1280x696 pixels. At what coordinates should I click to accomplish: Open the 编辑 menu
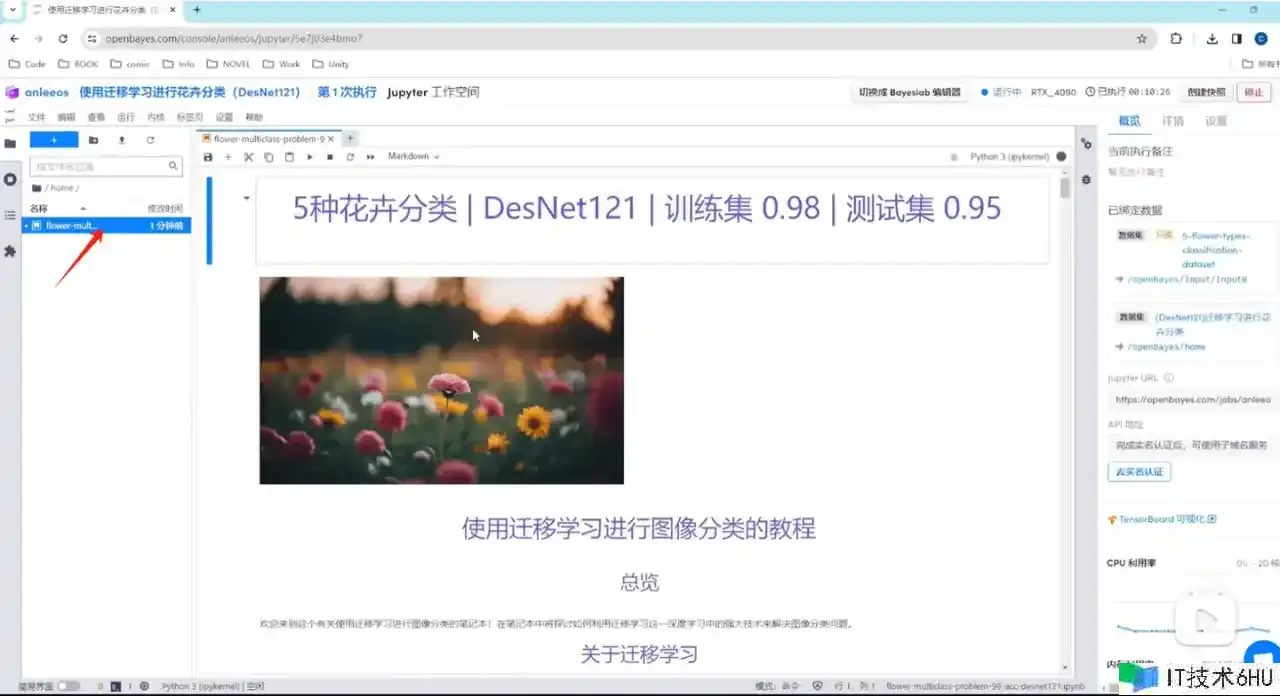click(66, 117)
